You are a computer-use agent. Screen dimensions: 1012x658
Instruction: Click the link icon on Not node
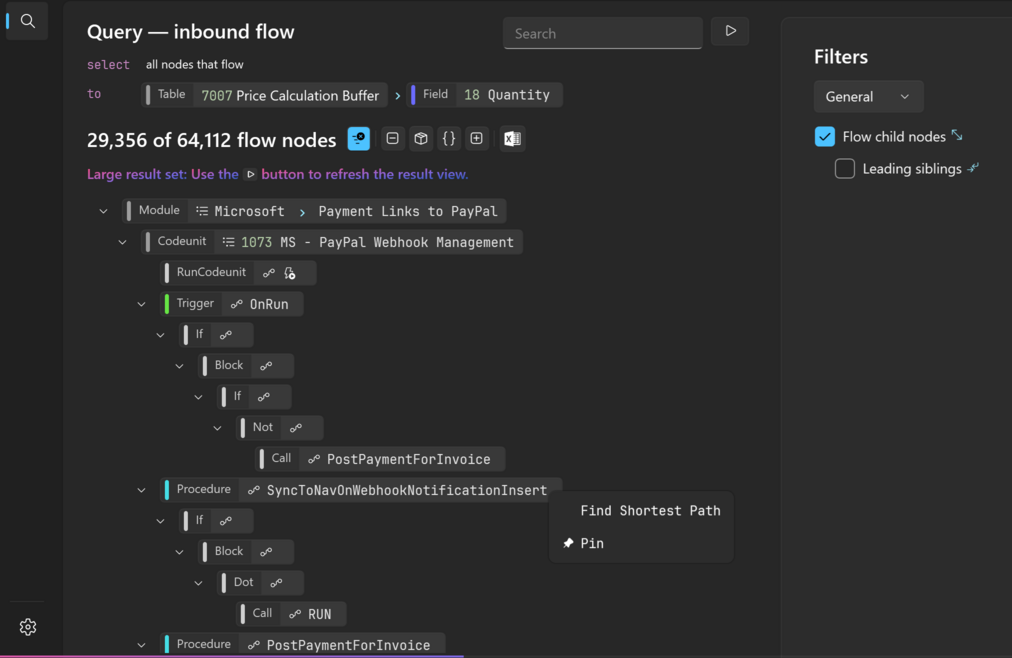pos(296,428)
